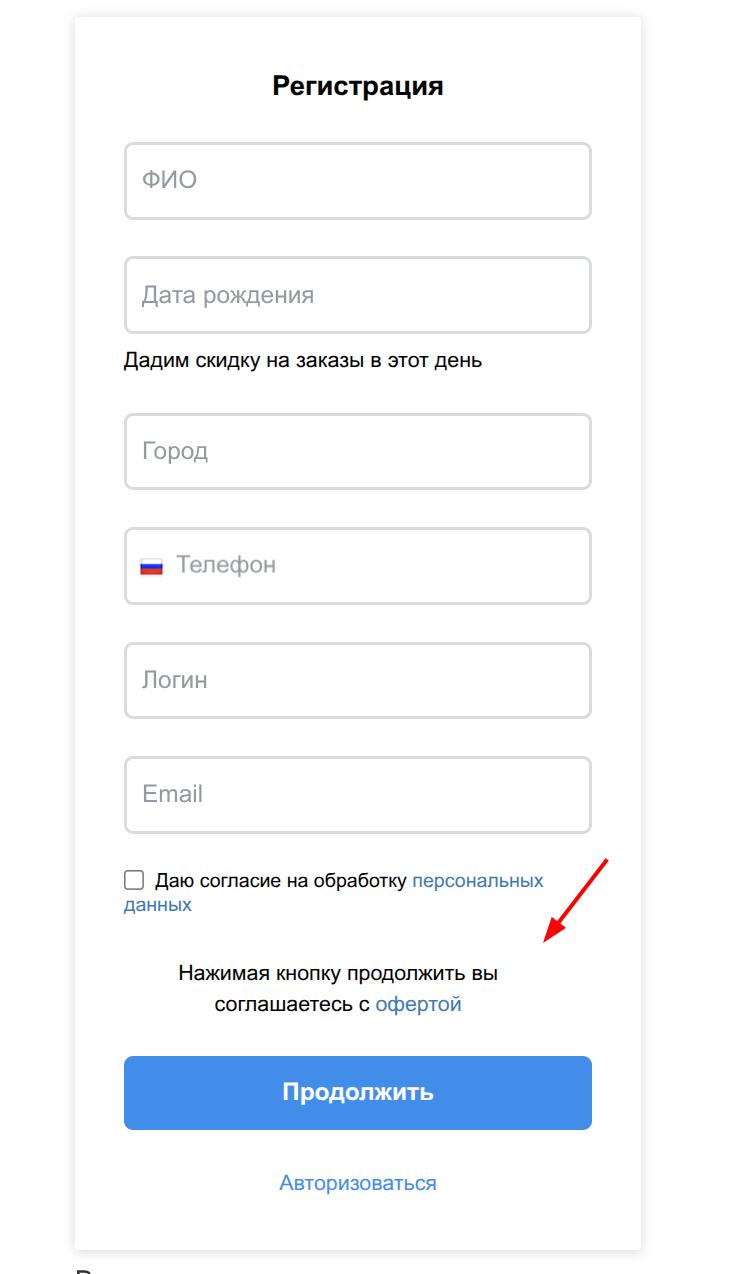Go to Авторизоваться login link
735x1274 pixels.
coord(358,1183)
